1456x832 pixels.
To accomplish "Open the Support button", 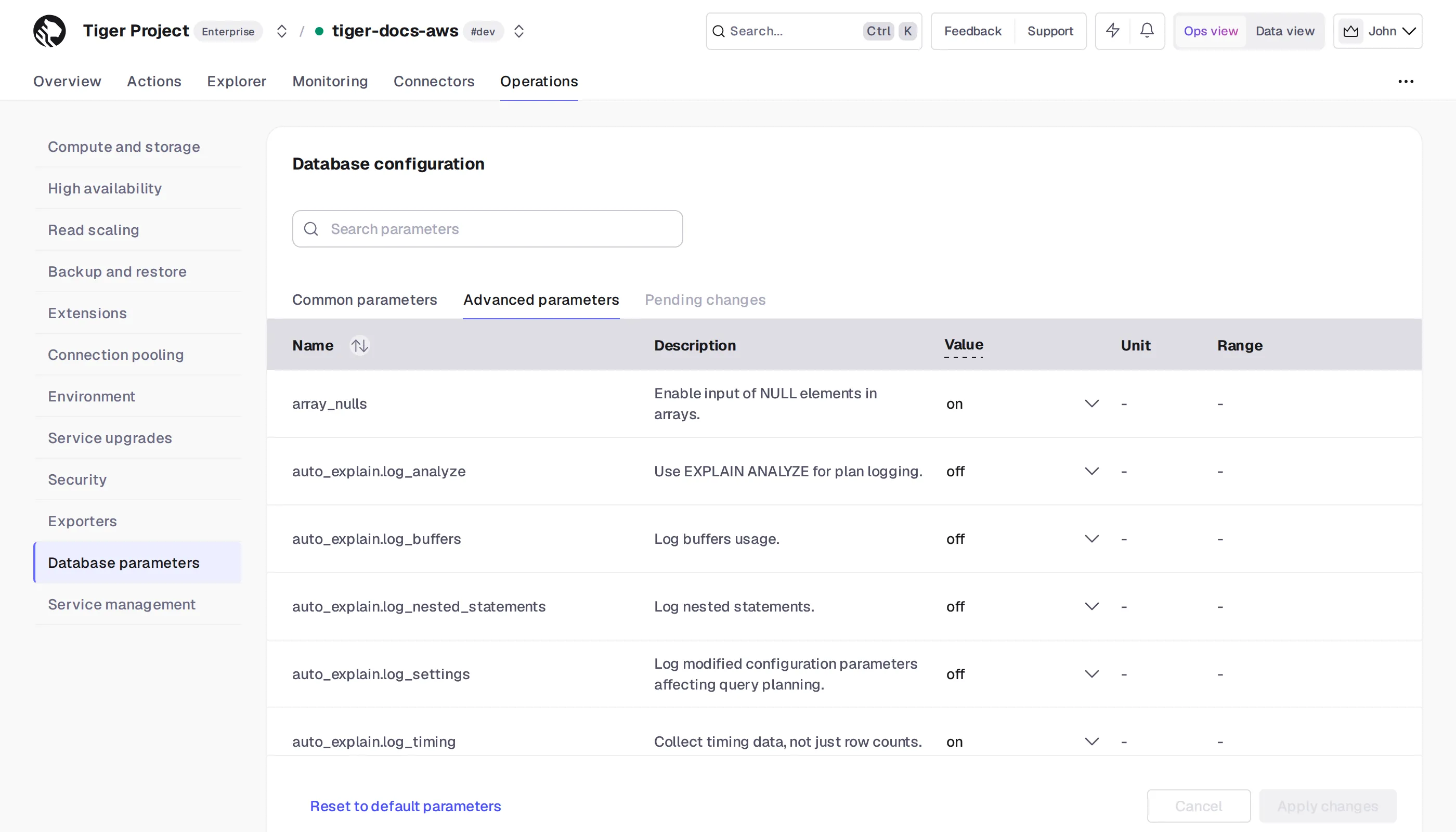I will (x=1050, y=31).
